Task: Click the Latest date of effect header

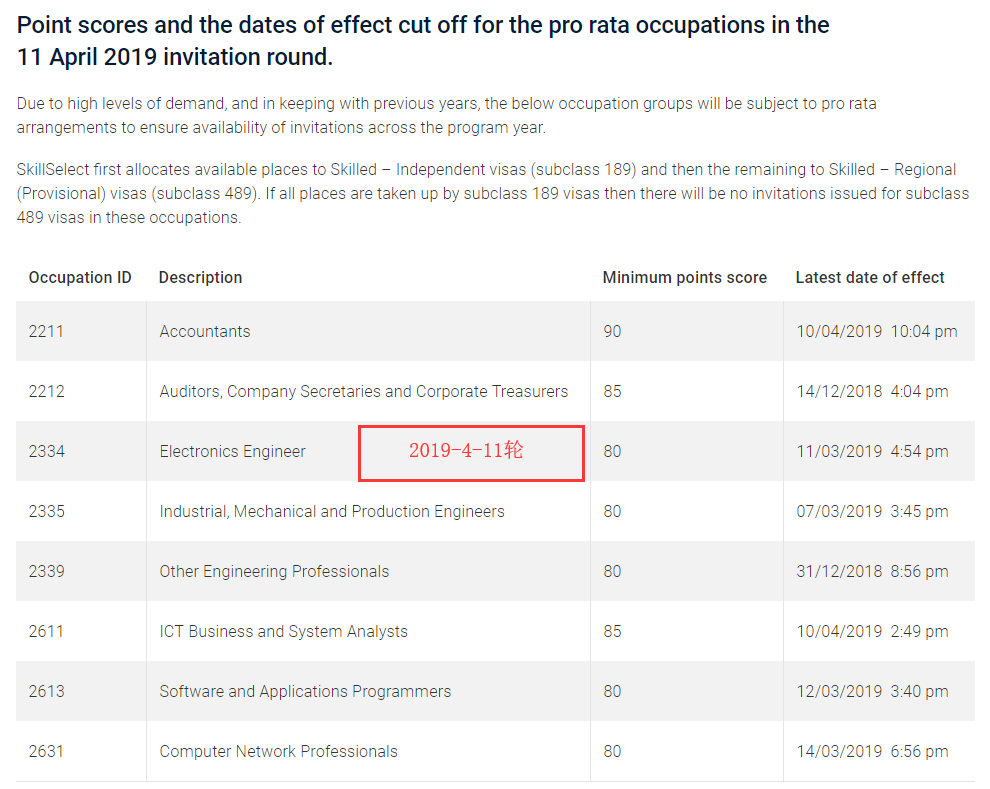Action: click(x=870, y=277)
